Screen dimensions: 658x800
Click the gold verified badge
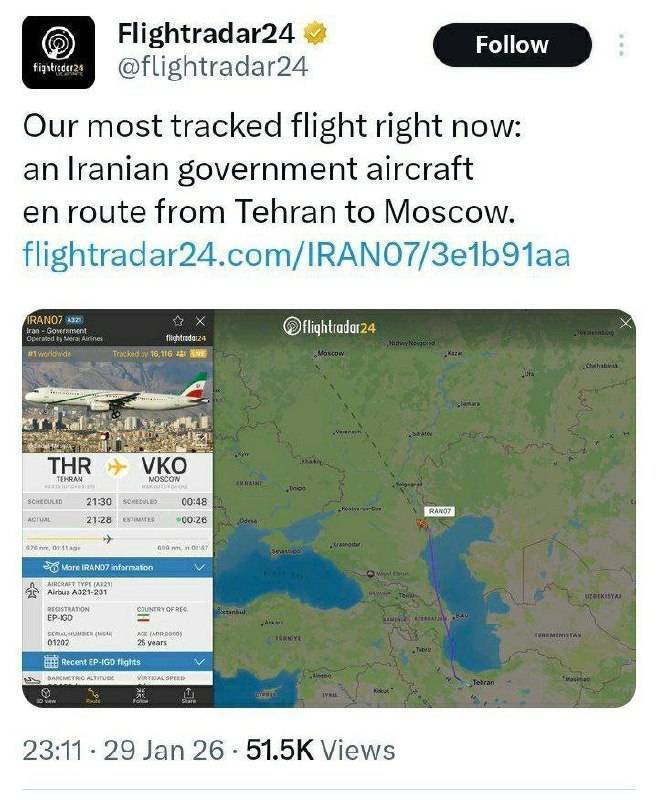point(315,33)
